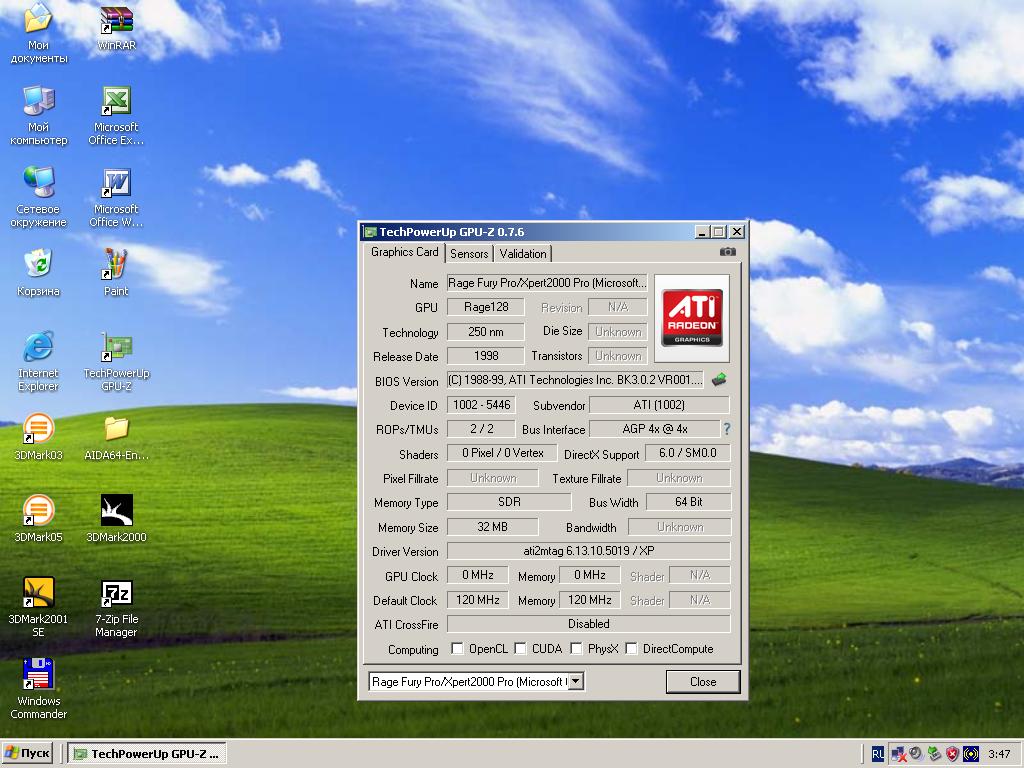Image resolution: width=1024 pixels, height=768 pixels.
Task: Click the GPU field showing Rage128
Action: click(x=486, y=307)
